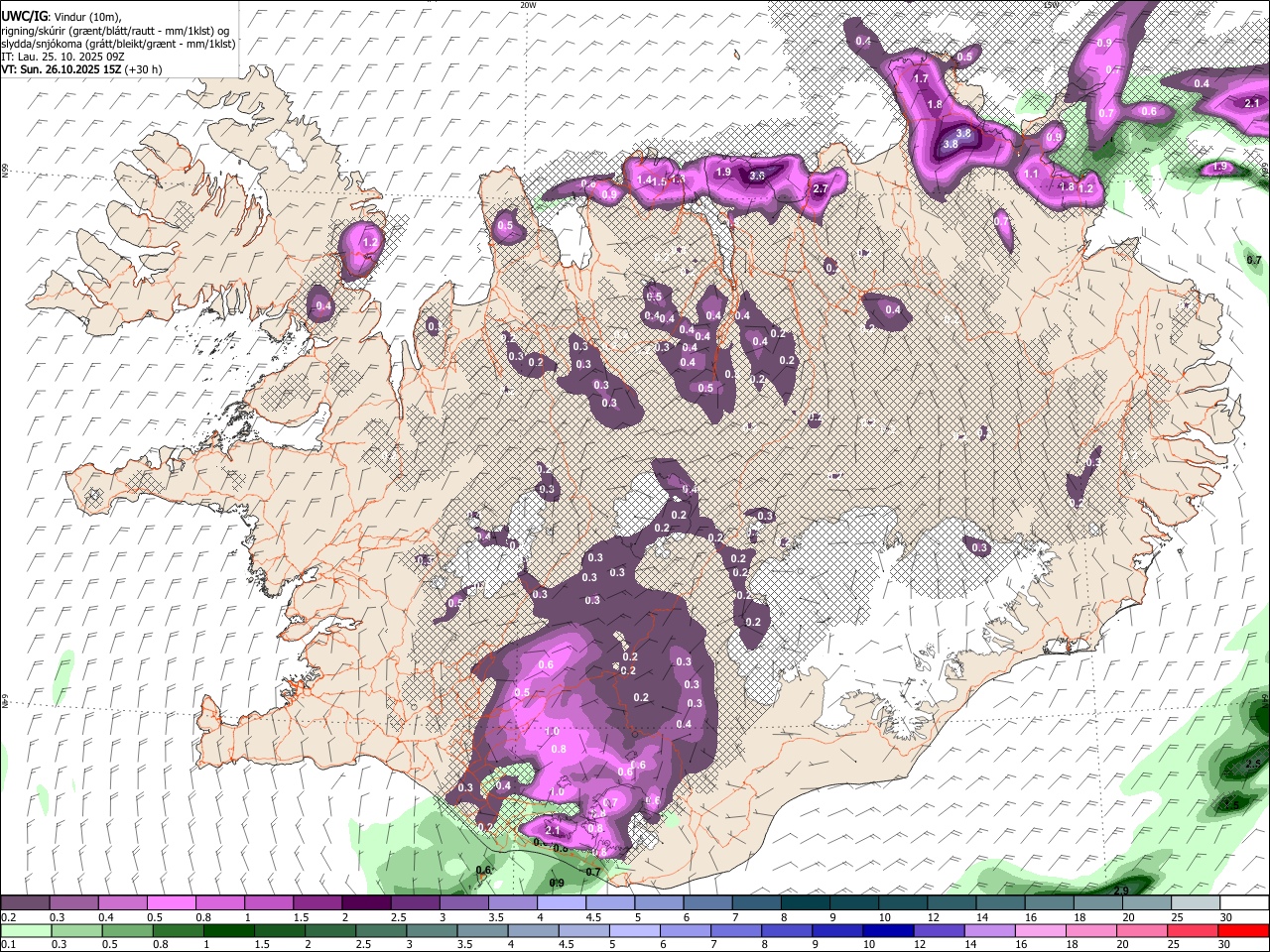Click the '15W' longitude label at top
The height and width of the screenshot is (952, 1270).
1051,5
